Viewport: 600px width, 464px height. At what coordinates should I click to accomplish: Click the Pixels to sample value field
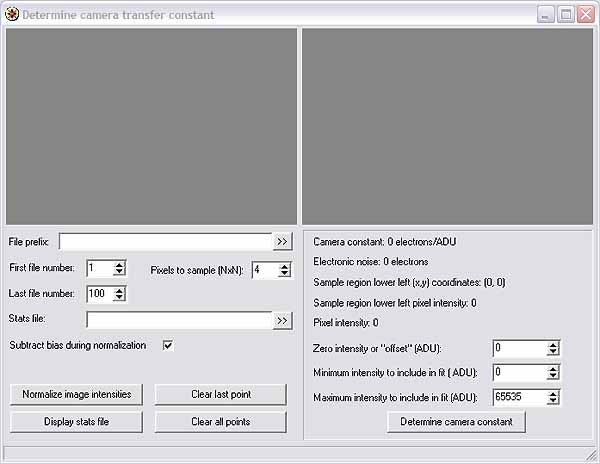(x=266, y=270)
